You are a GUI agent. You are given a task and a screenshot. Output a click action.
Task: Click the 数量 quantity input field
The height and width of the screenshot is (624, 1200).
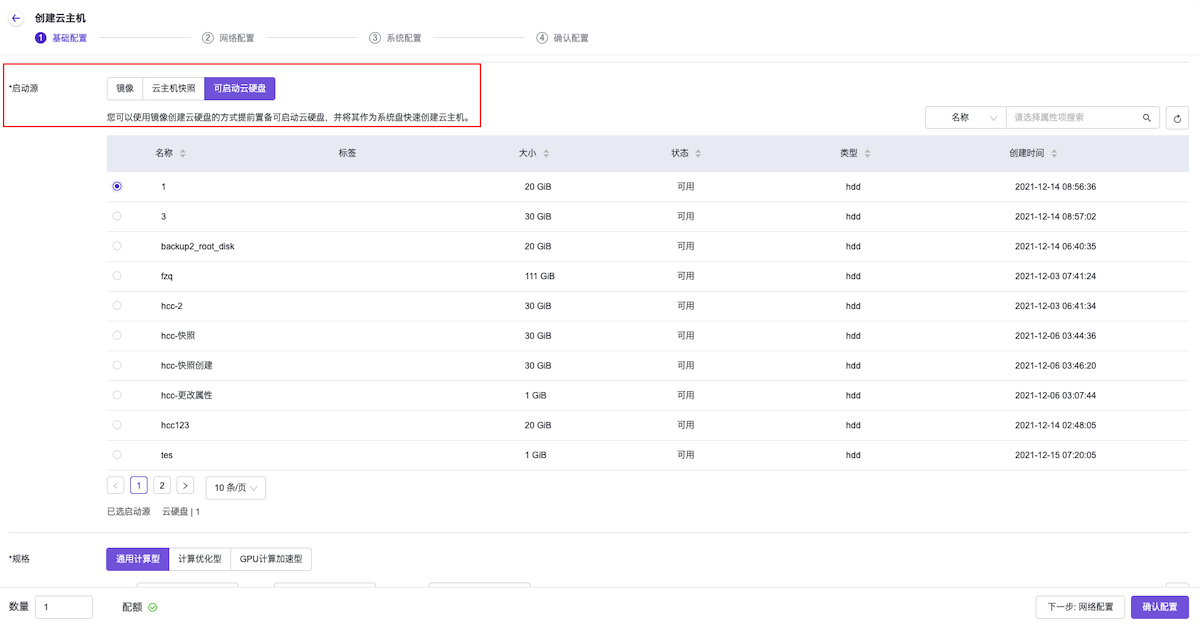pyautogui.click(x=64, y=607)
